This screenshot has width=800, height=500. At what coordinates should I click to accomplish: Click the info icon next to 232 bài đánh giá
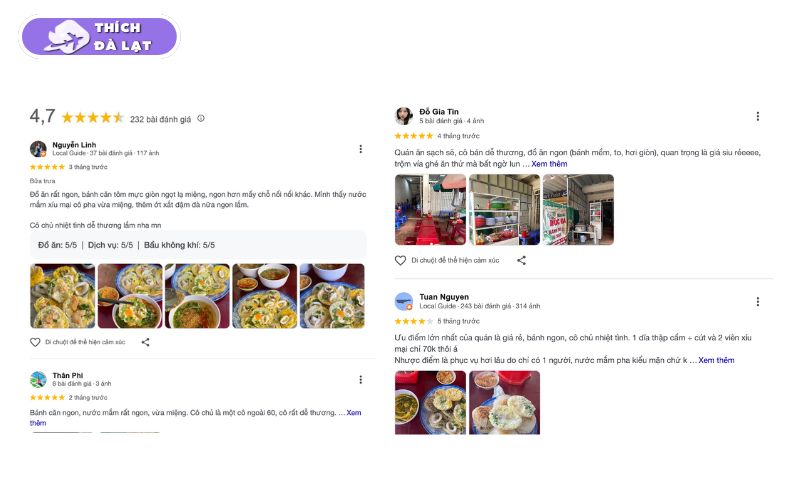201,118
